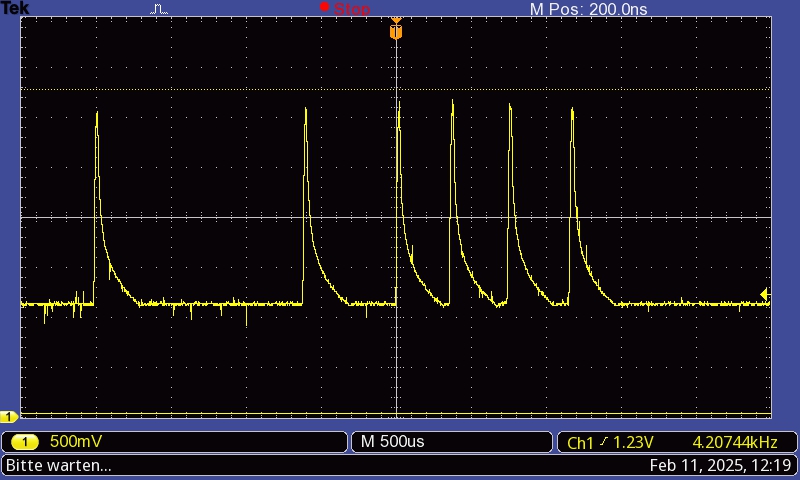Click the Ch1 1.23V trigger level readout
The image size is (800, 480).
(x=610, y=442)
